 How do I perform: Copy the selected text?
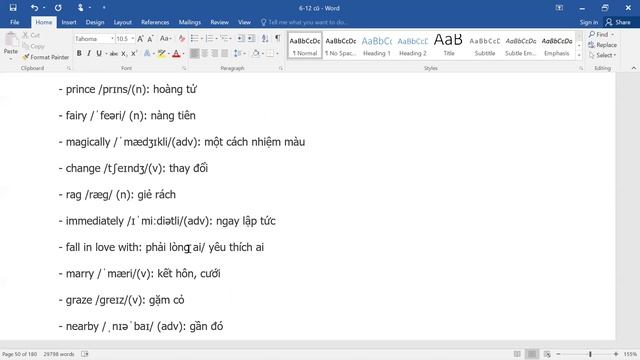click(33, 46)
